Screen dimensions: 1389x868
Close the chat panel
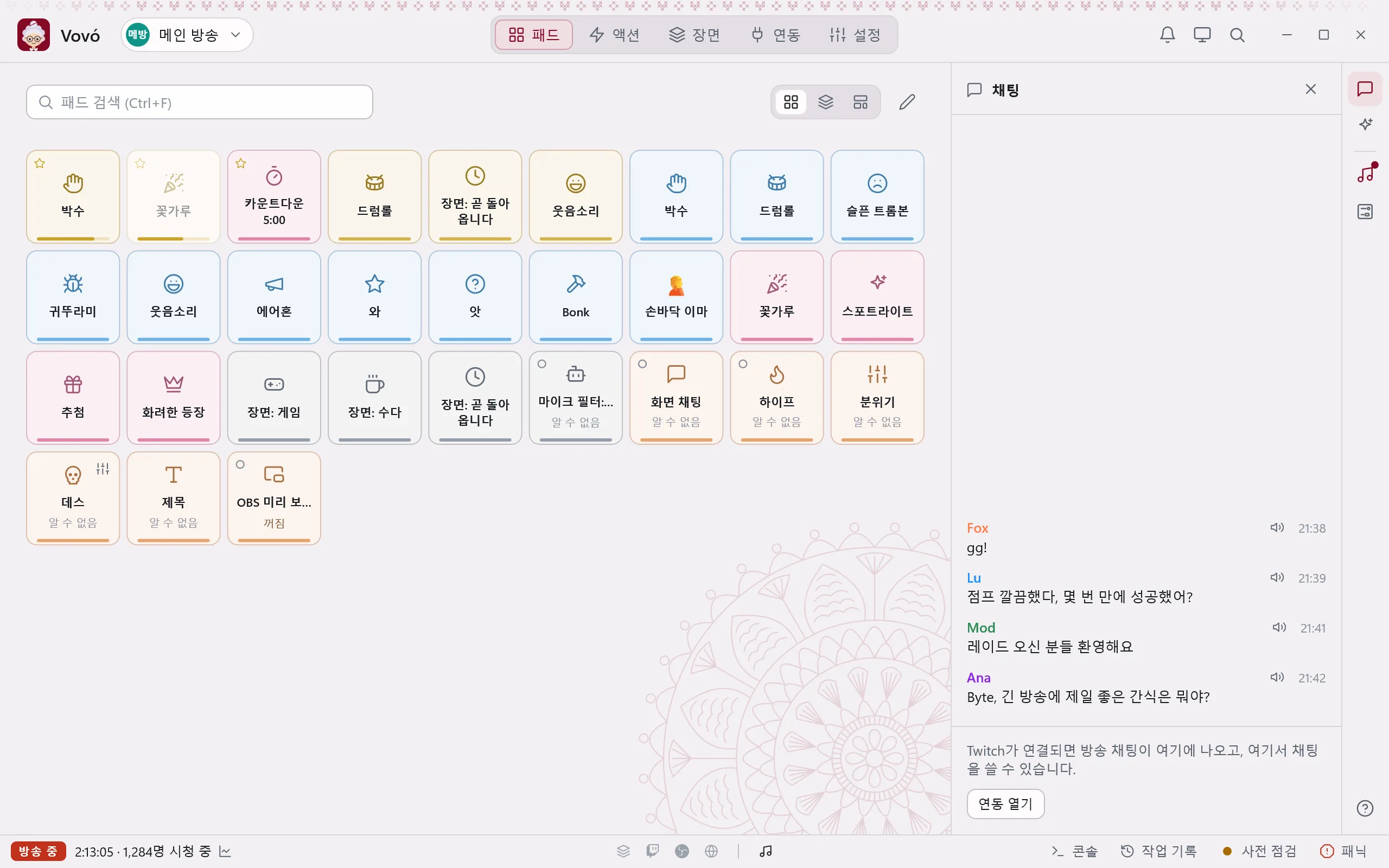(1310, 89)
